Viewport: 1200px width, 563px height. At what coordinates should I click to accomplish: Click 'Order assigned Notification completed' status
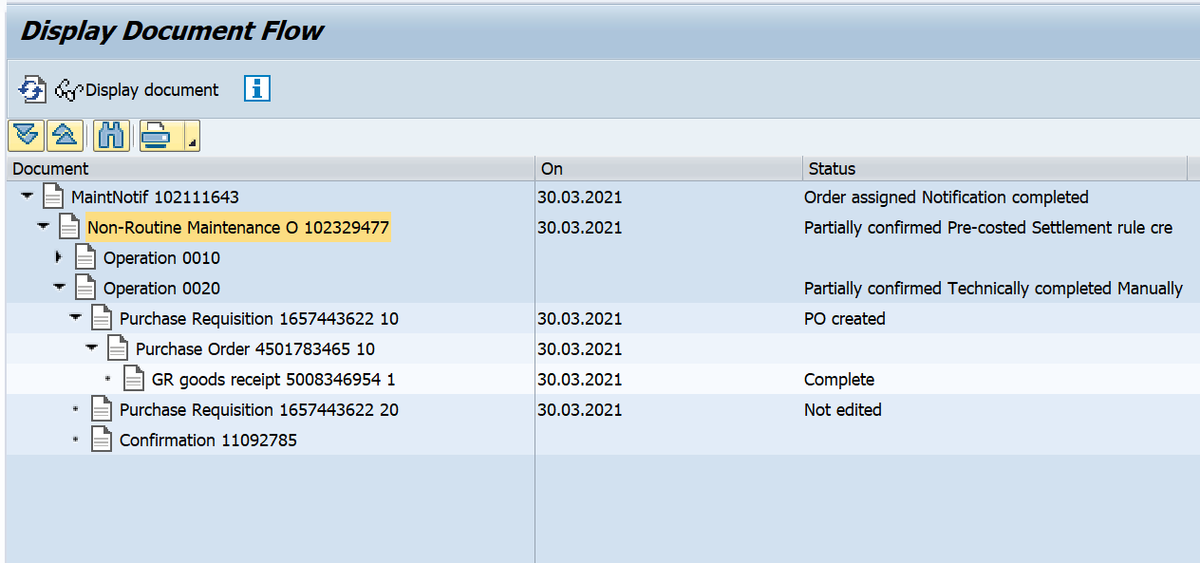946,197
